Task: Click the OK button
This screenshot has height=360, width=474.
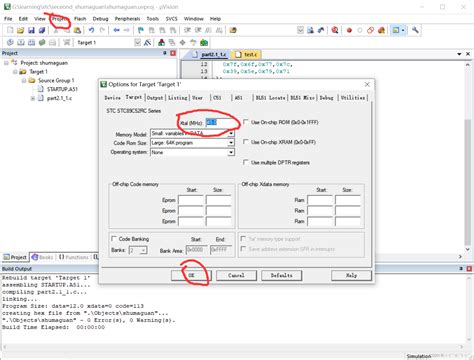Action: [x=191, y=275]
